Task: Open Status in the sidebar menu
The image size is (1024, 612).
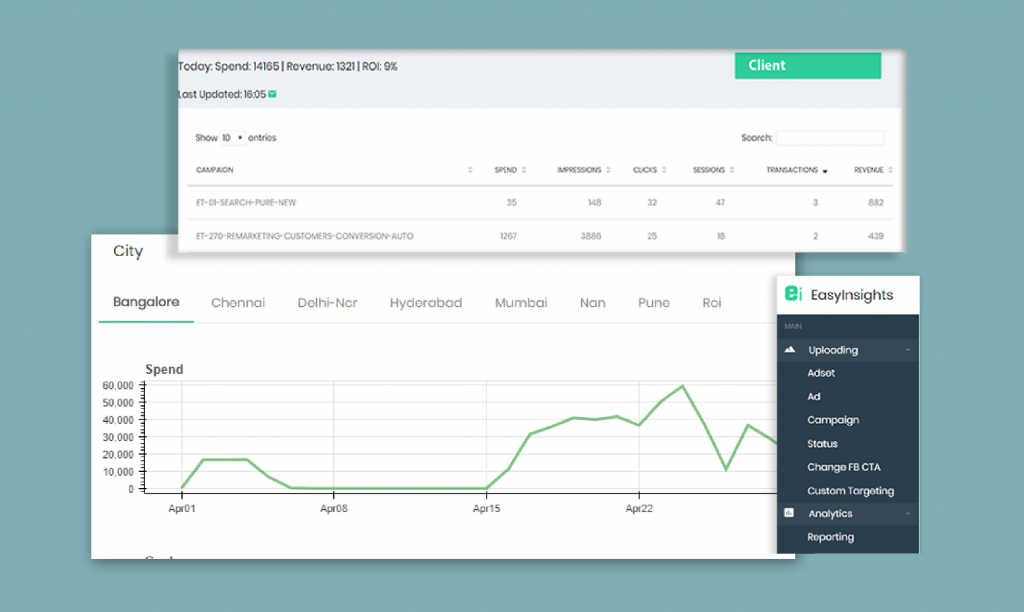Action: [822, 443]
